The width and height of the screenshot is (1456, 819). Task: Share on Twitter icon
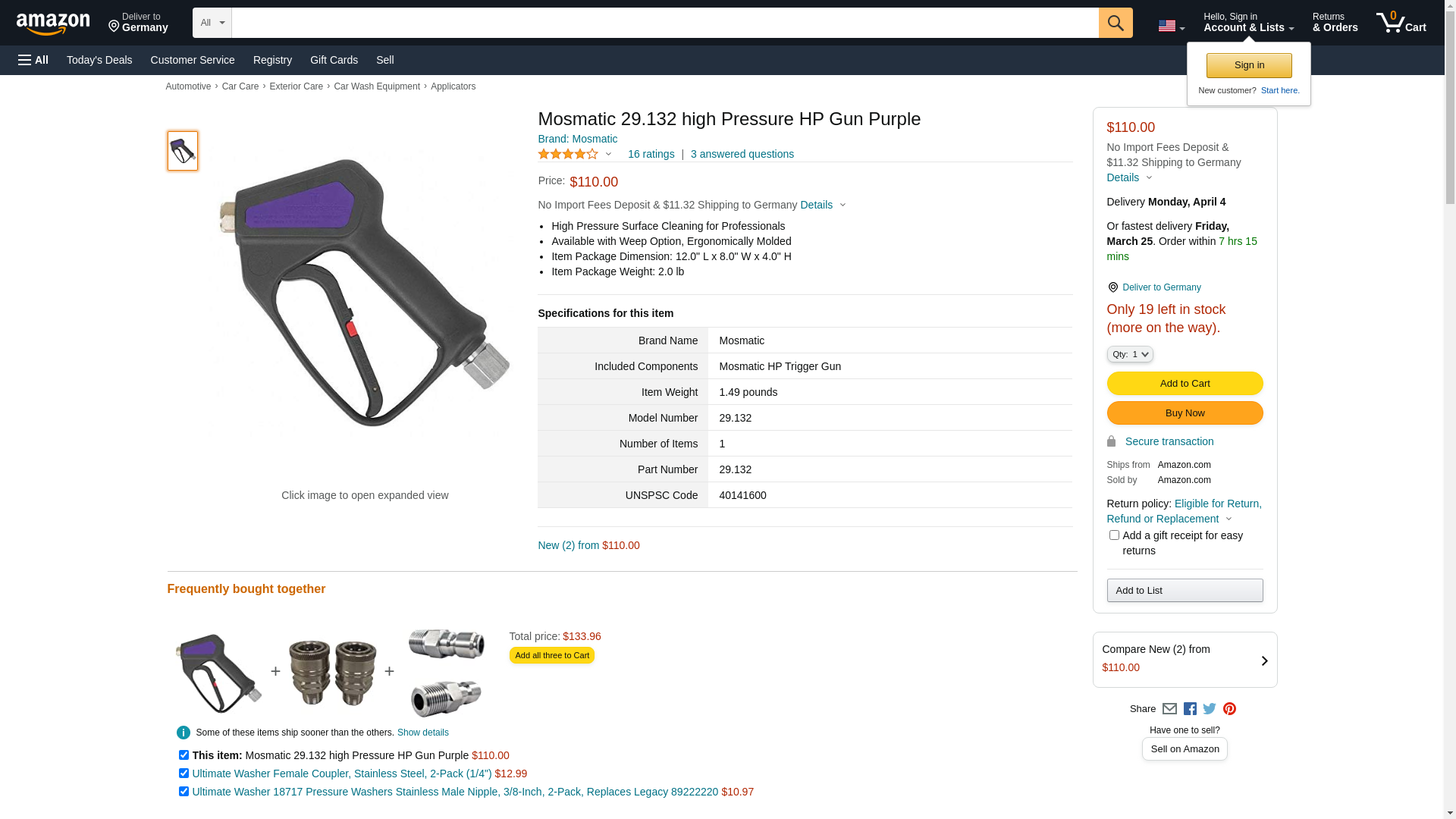click(1210, 709)
